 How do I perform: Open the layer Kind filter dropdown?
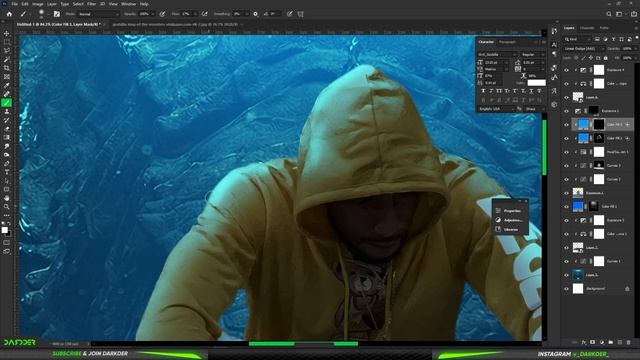coord(578,39)
